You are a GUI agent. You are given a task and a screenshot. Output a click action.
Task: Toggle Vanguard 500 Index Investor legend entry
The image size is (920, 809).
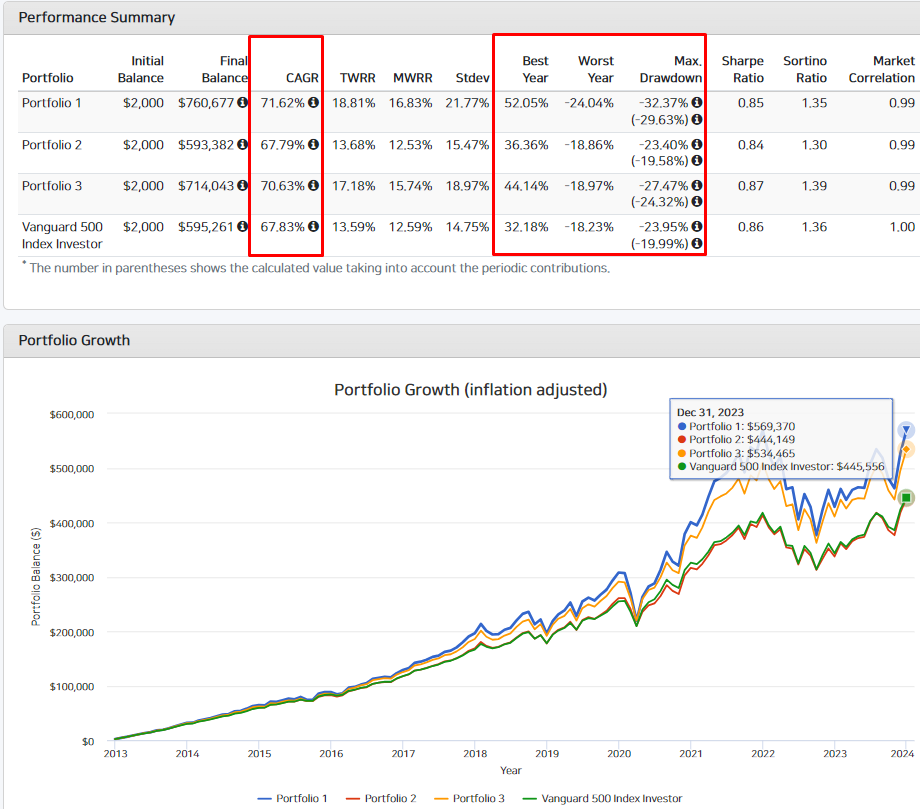603,798
